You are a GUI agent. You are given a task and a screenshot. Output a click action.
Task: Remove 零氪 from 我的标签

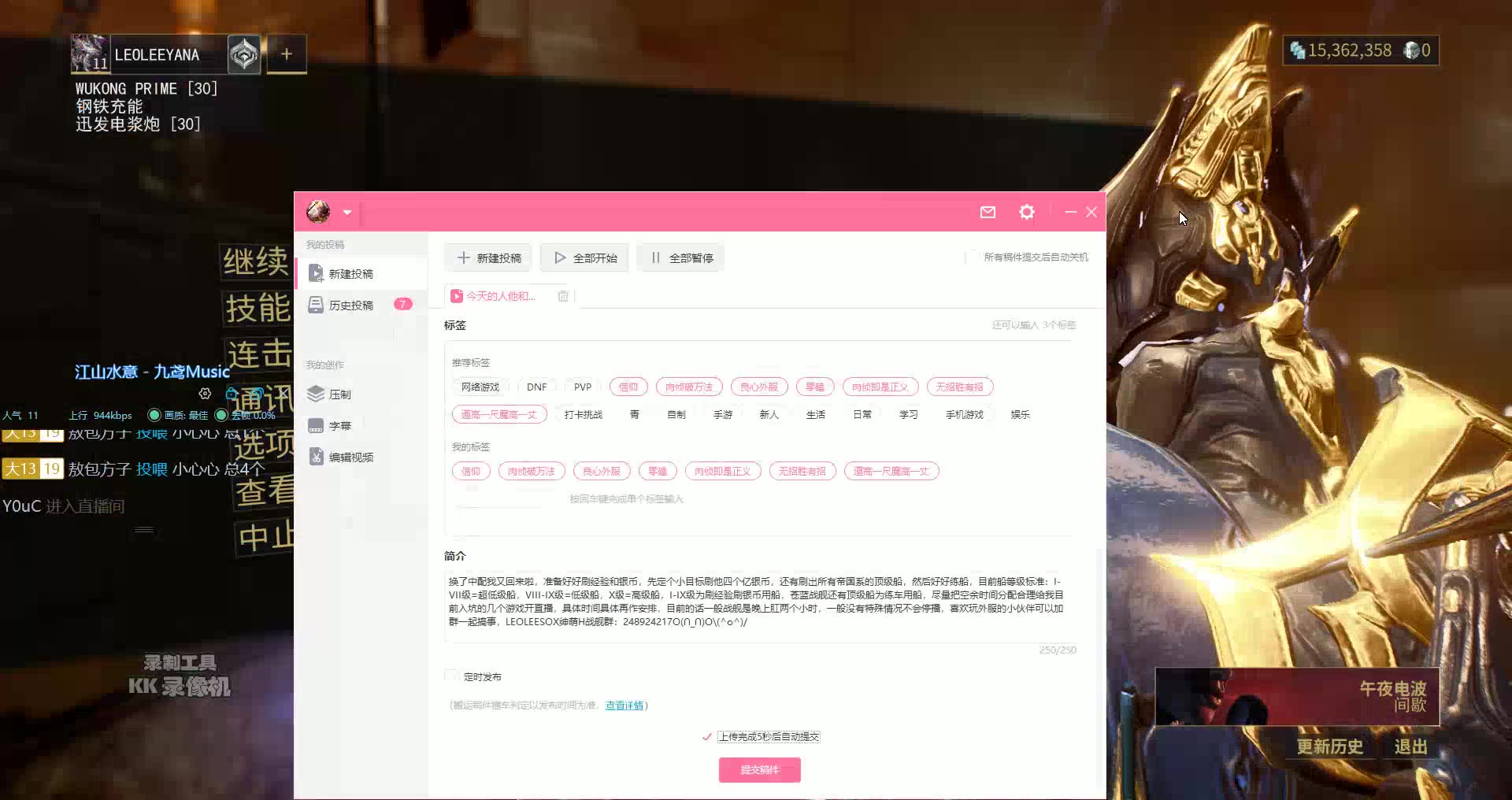click(658, 471)
